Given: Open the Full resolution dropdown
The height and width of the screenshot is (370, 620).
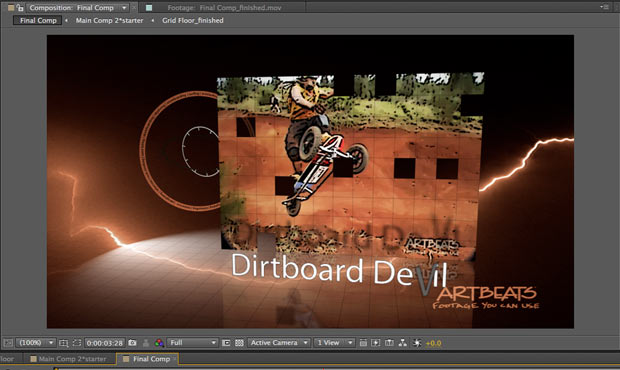Looking at the screenshot, I should pyautogui.click(x=193, y=343).
